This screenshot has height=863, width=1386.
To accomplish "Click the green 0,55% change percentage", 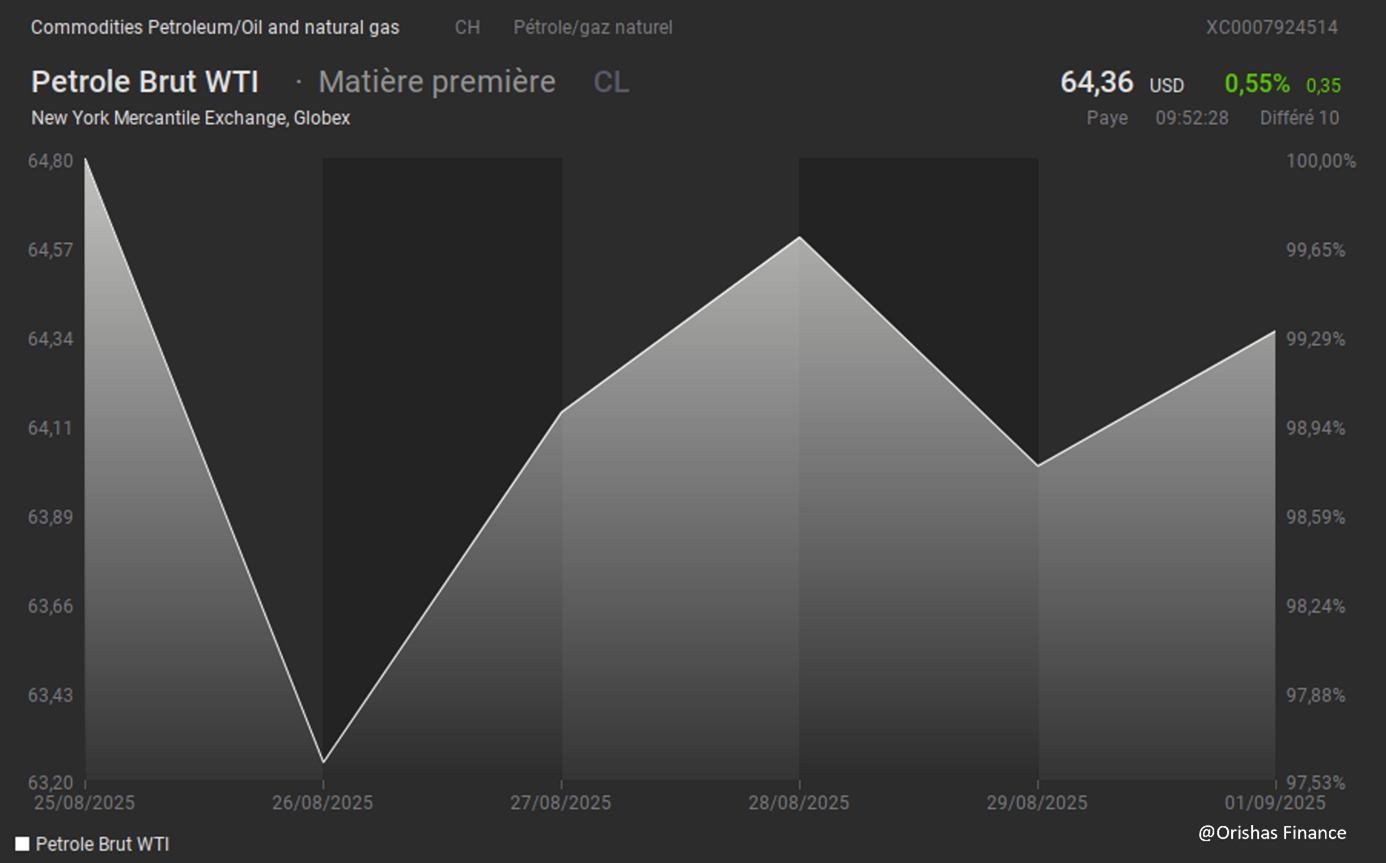I will pos(1257,84).
